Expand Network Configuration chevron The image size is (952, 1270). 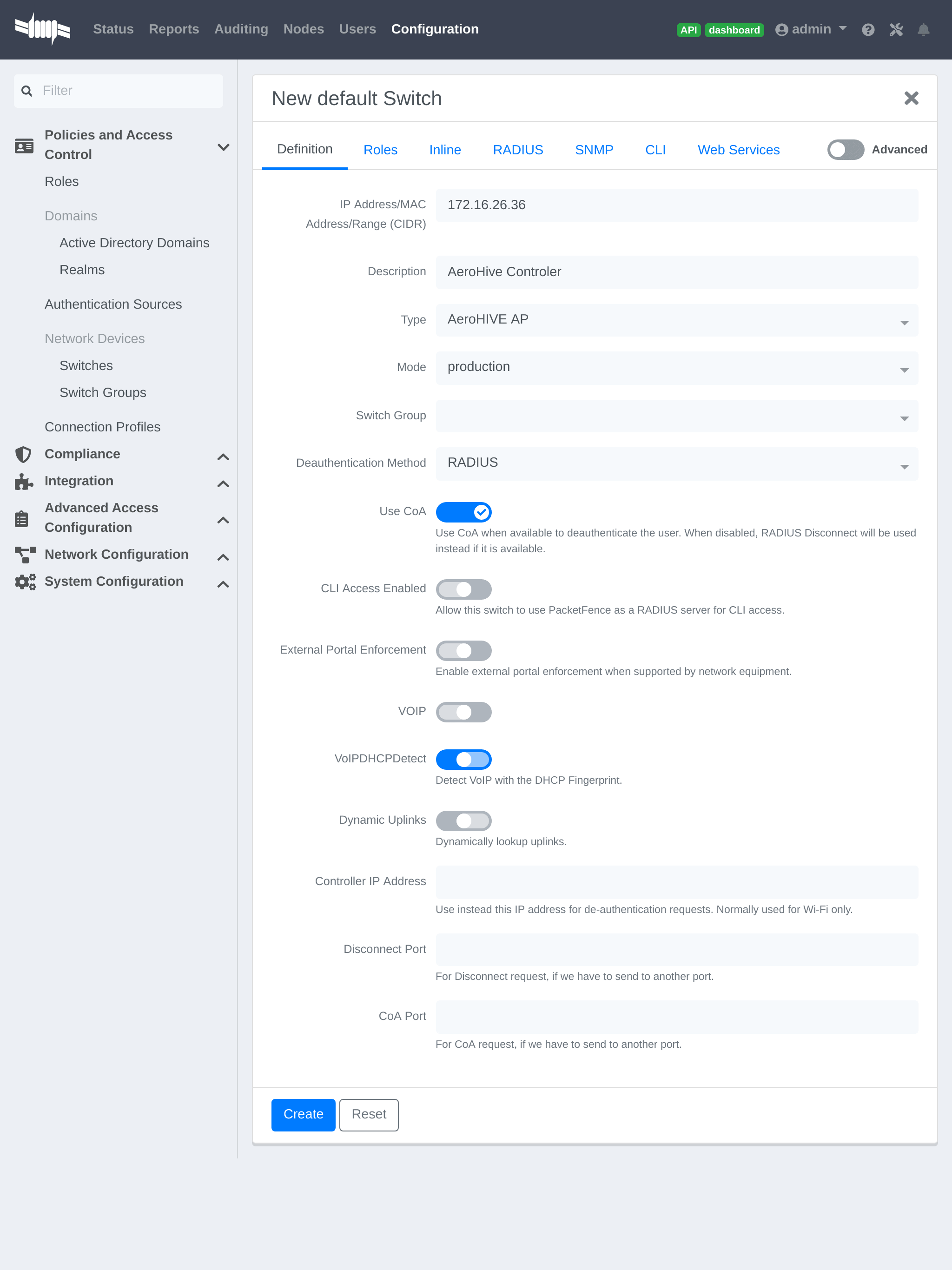[x=224, y=557]
